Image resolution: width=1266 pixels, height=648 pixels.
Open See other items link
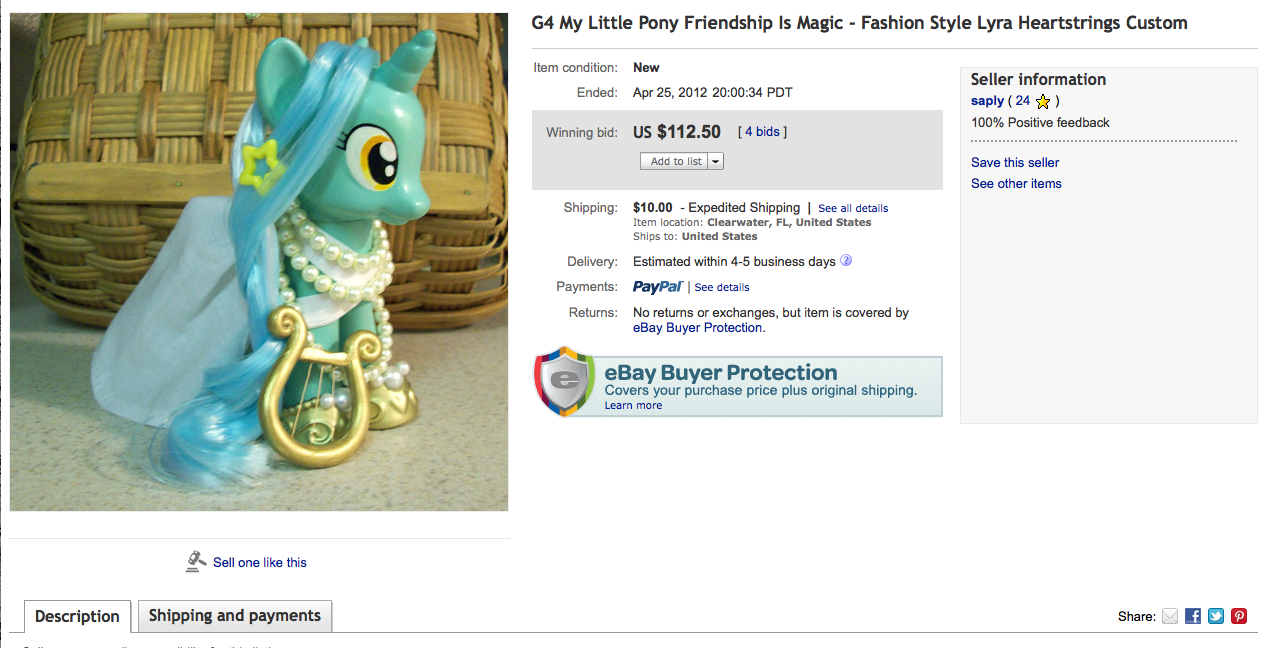click(1016, 183)
